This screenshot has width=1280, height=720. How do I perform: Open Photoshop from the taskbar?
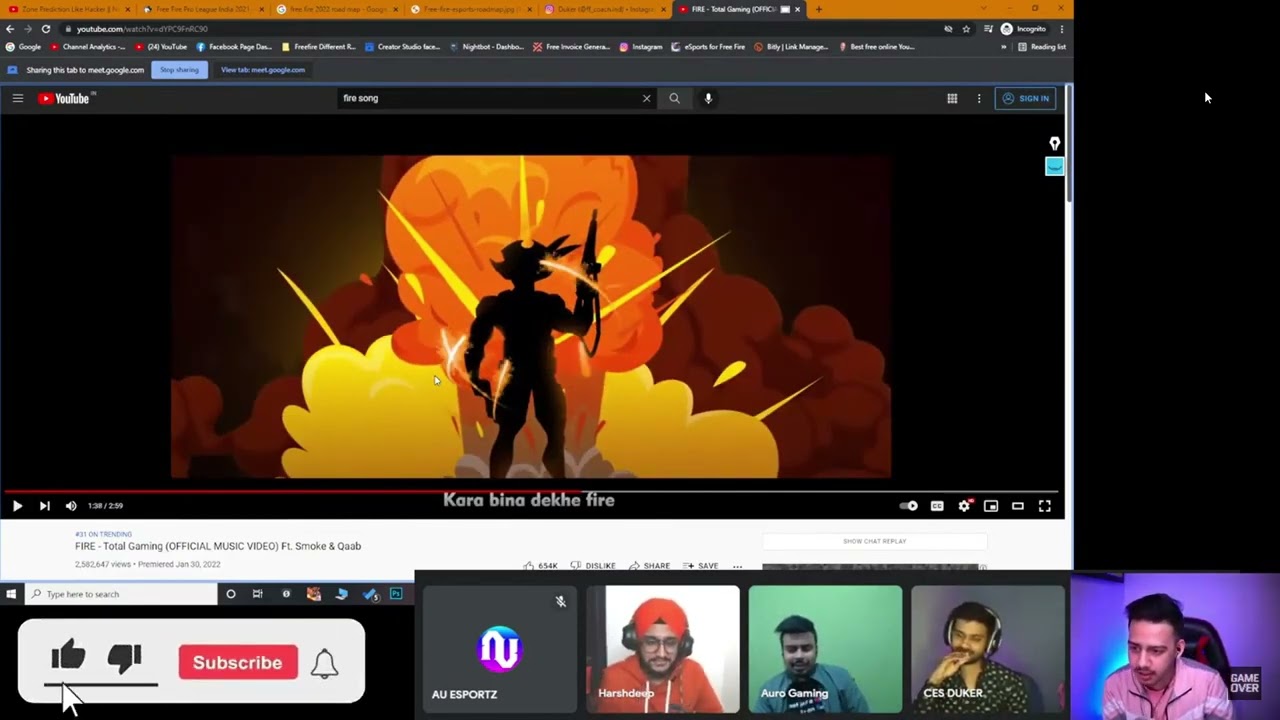396,594
